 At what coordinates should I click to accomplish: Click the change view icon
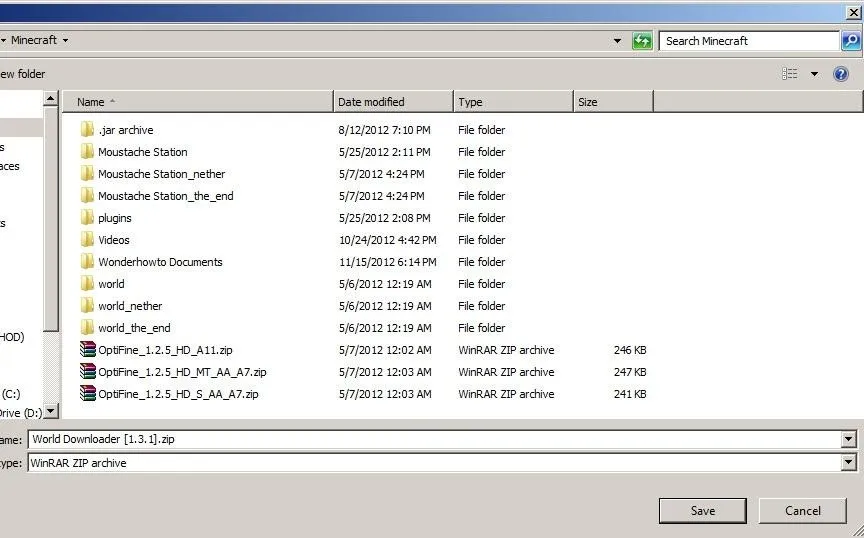[790, 74]
